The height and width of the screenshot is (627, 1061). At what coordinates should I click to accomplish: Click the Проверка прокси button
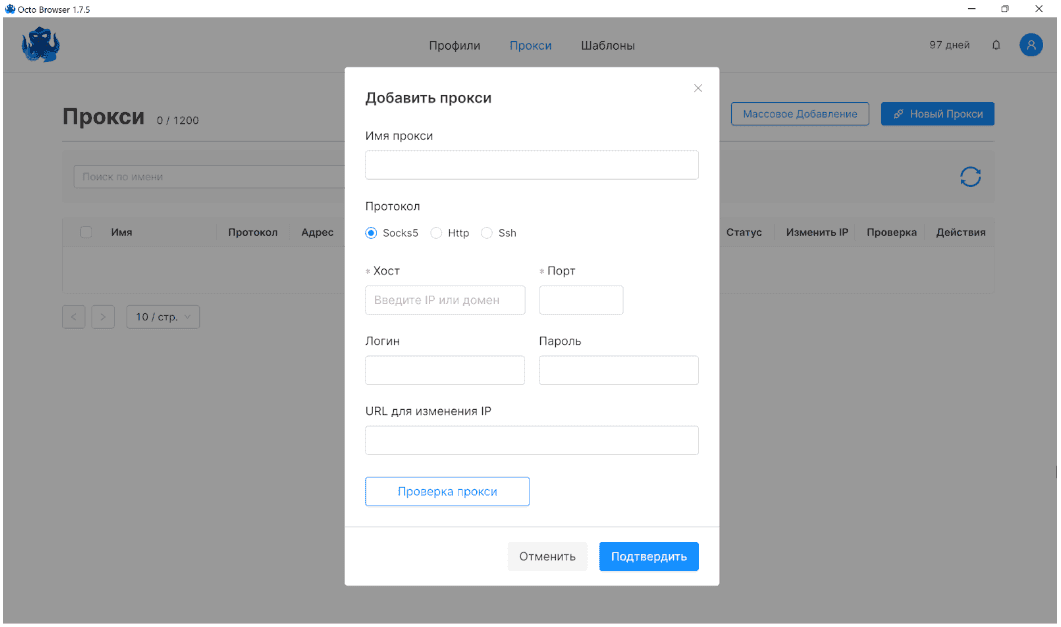pos(447,491)
